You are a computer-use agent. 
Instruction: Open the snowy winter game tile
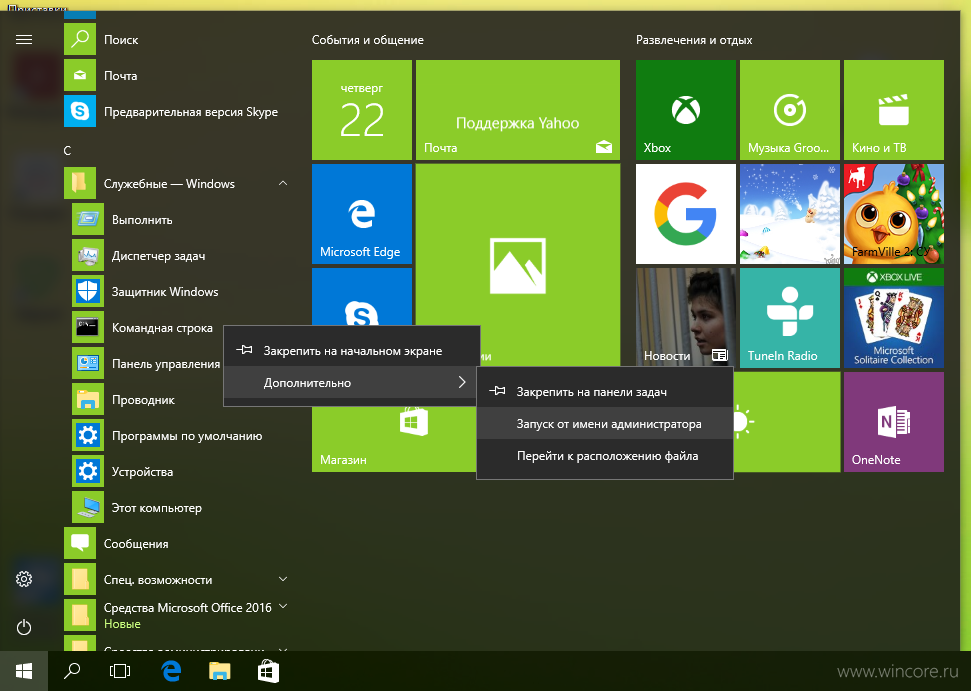point(790,214)
